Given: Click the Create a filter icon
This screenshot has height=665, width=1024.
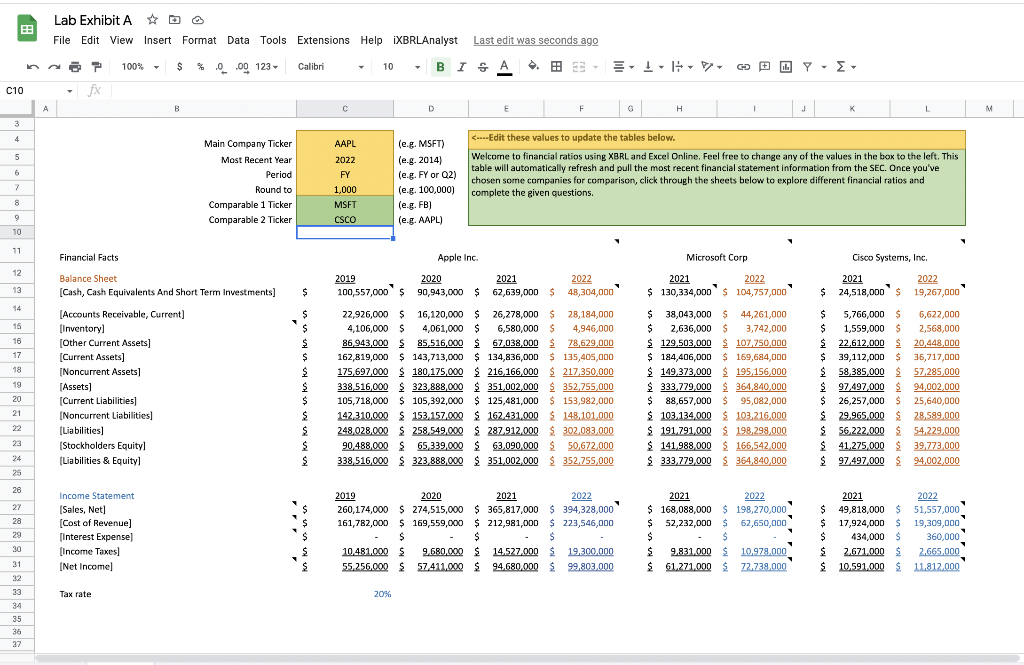Looking at the screenshot, I should [x=807, y=67].
